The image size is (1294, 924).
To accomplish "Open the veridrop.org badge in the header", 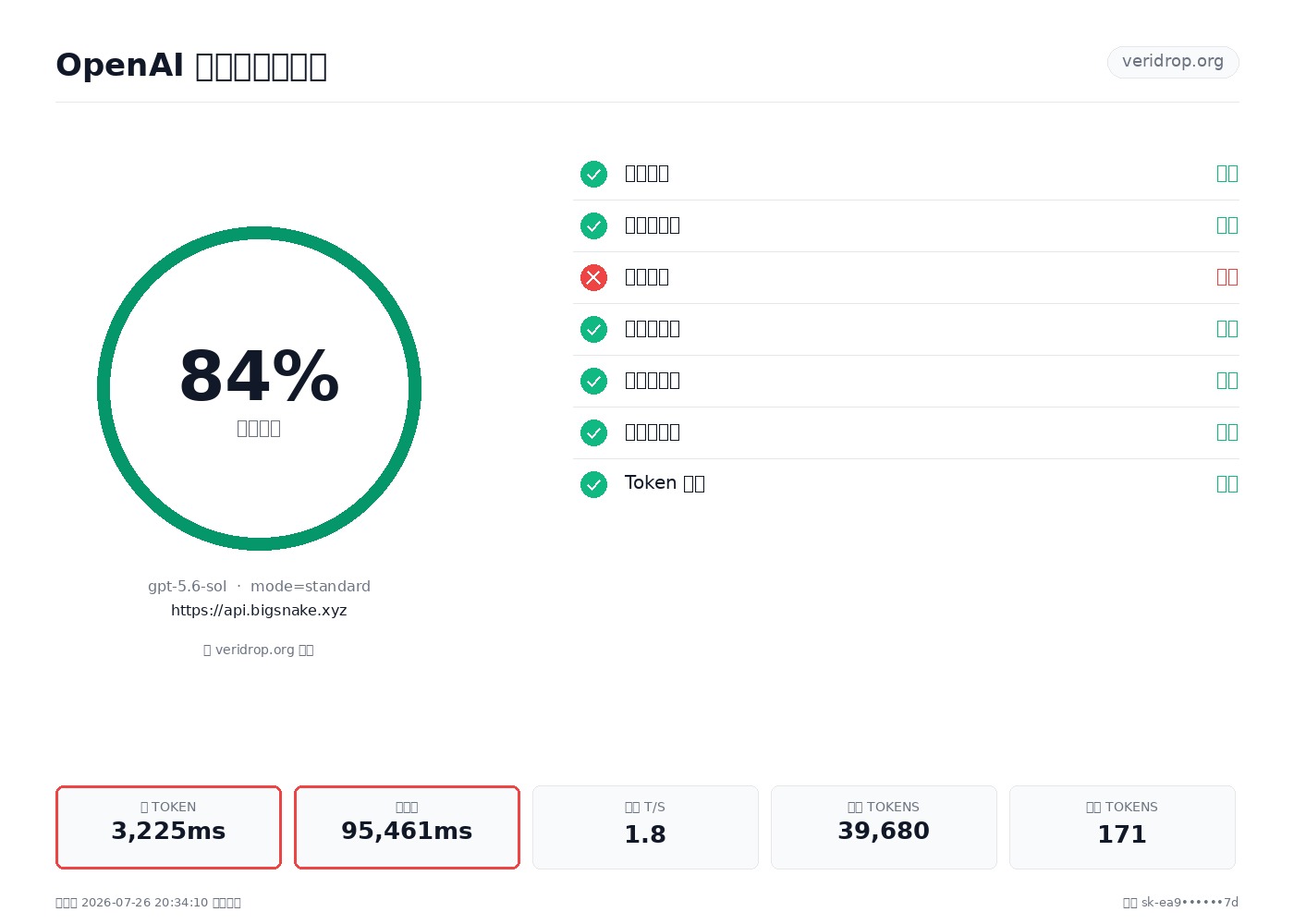I will click(1173, 62).
